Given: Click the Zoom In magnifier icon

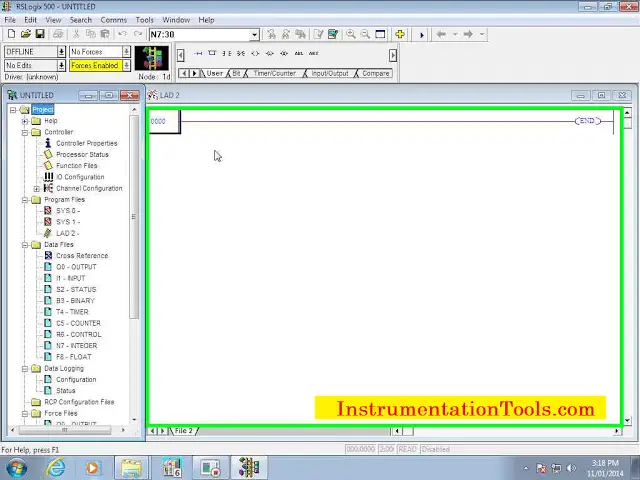Looking at the screenshot, I should click(350, 34).
